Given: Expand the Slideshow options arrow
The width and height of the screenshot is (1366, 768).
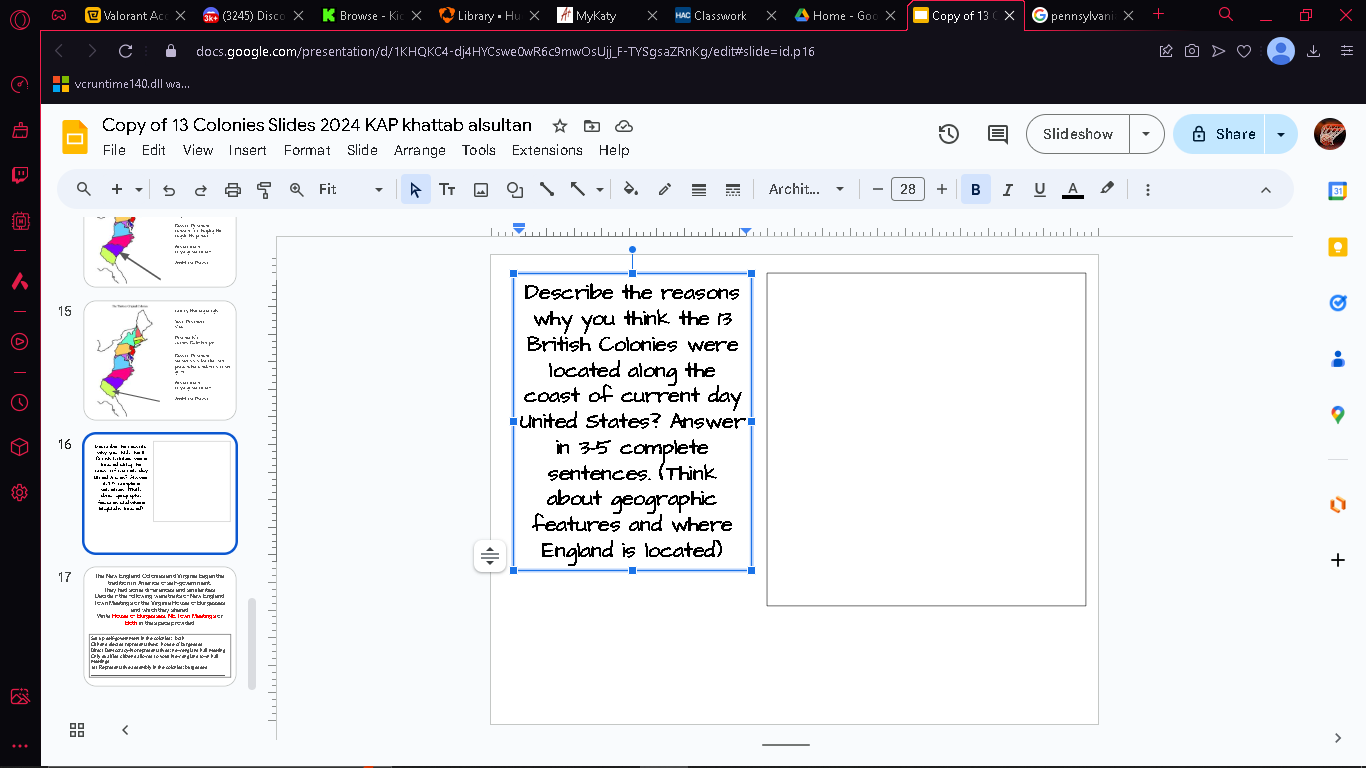Looking at the screenshot, I should pos(1147,134).
